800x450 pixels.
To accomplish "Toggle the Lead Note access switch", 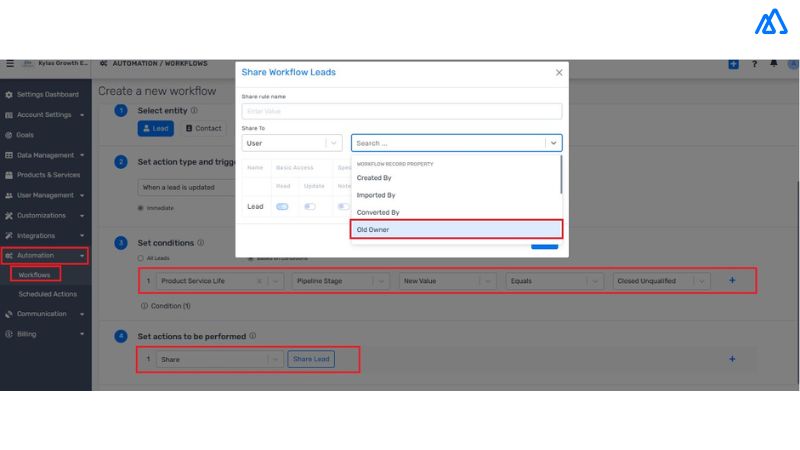I will (343, 207).
